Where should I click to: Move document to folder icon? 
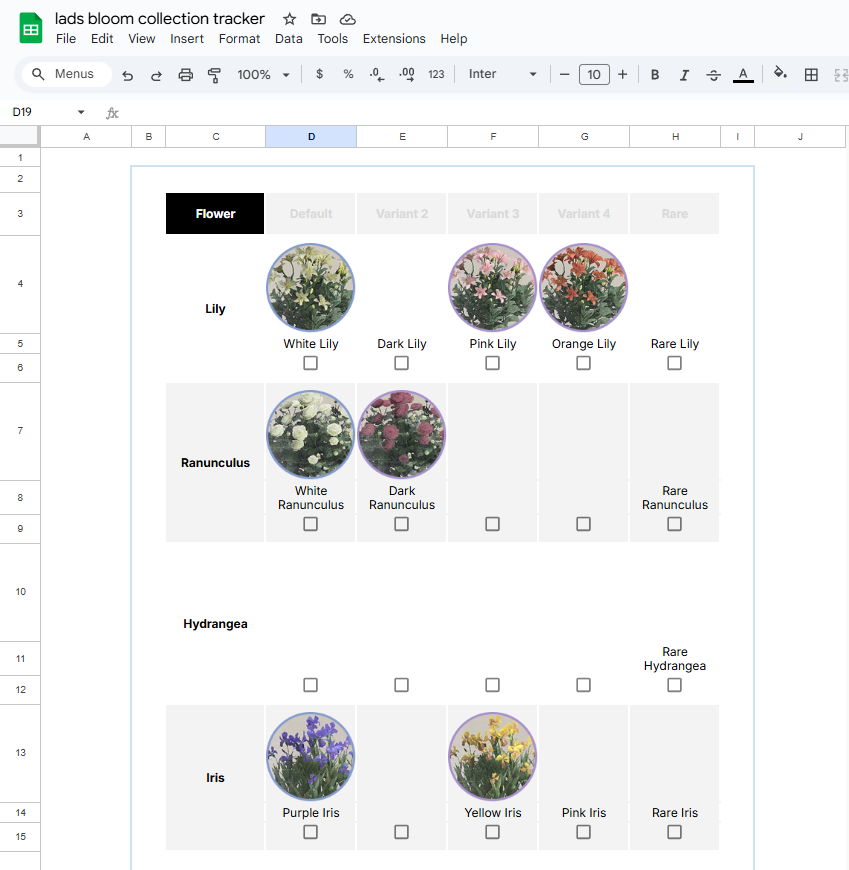coord(319,19)
